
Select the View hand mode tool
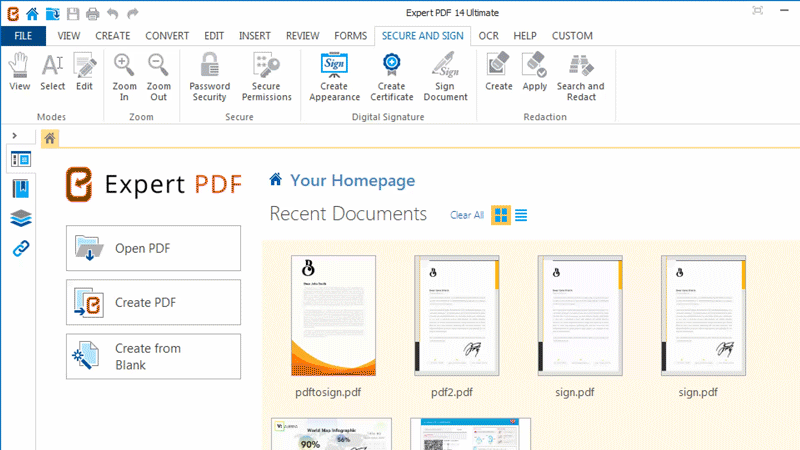(19, 71)
